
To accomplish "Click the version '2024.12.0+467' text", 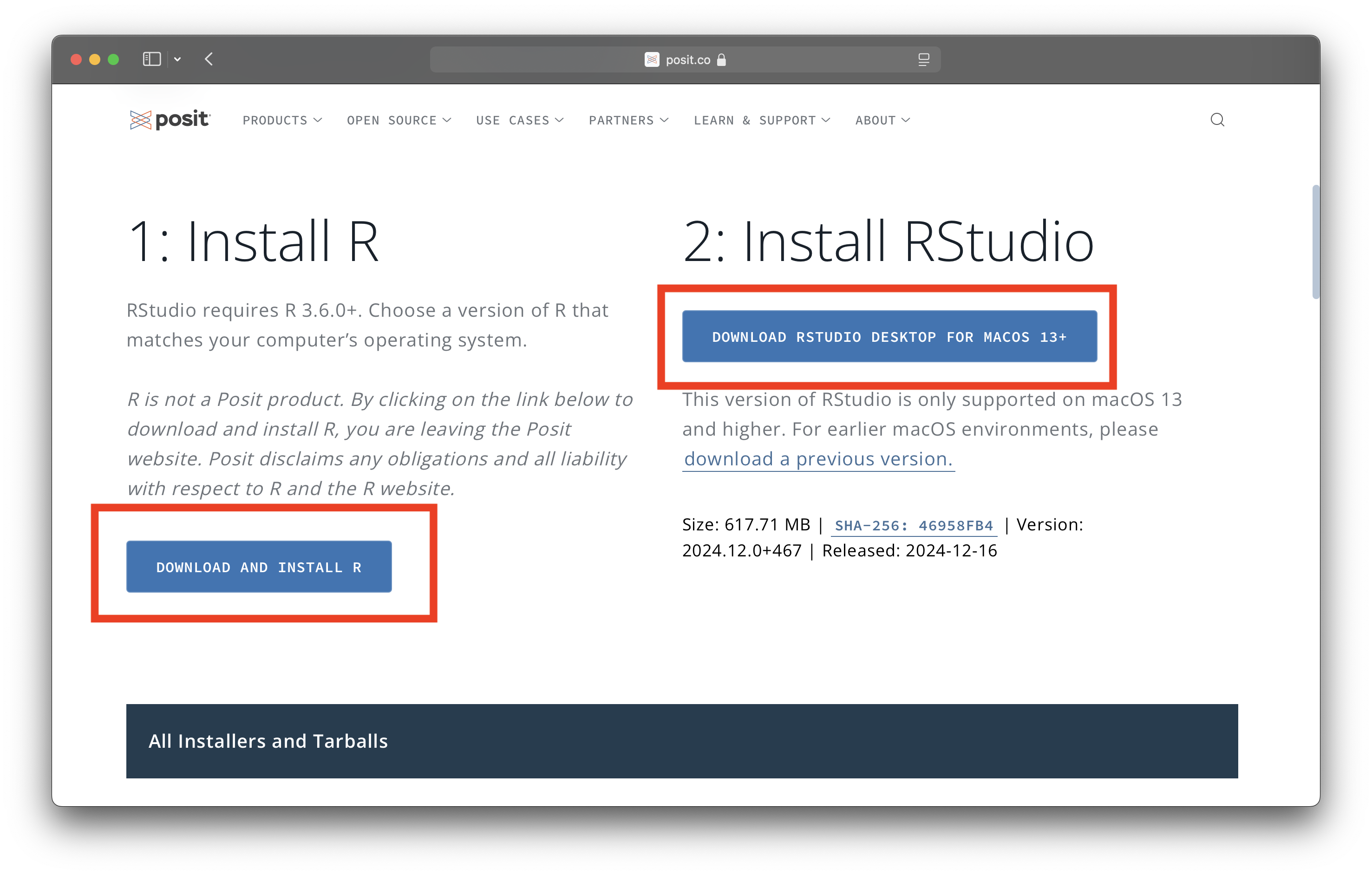I will tap(742, 550).
